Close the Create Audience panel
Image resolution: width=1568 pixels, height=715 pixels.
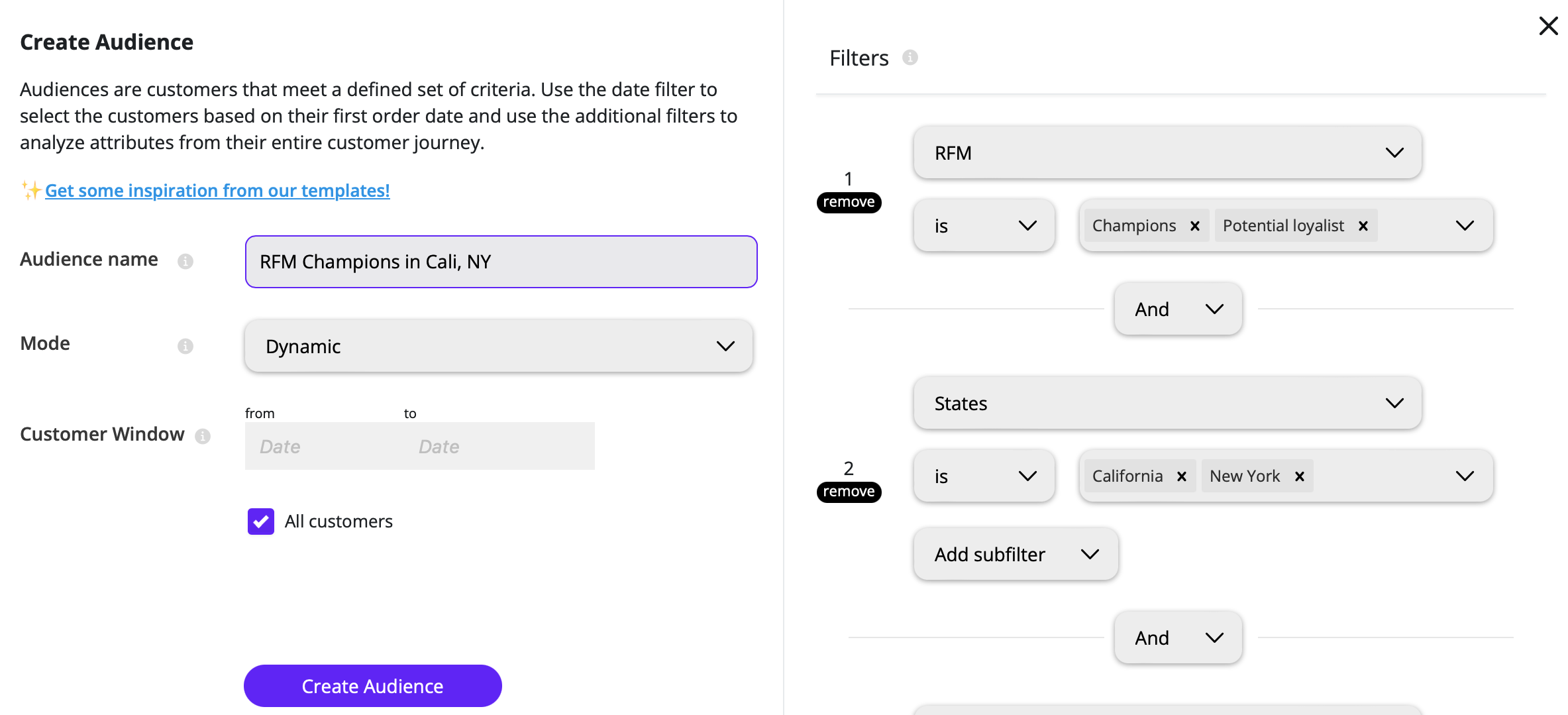[1548, 26]
